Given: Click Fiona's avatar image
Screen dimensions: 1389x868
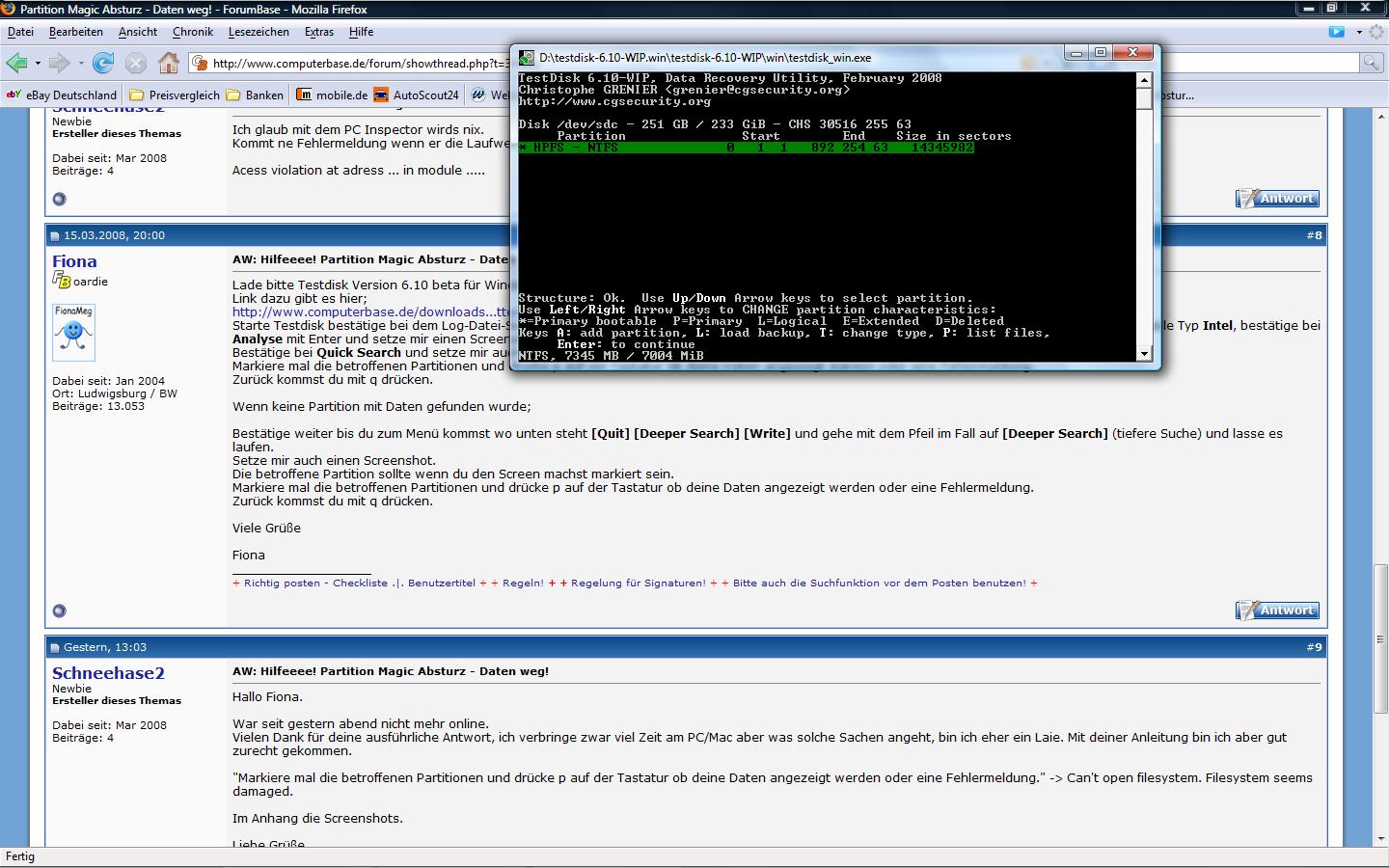Looking at the screenshot, I should tap(73, 333).
